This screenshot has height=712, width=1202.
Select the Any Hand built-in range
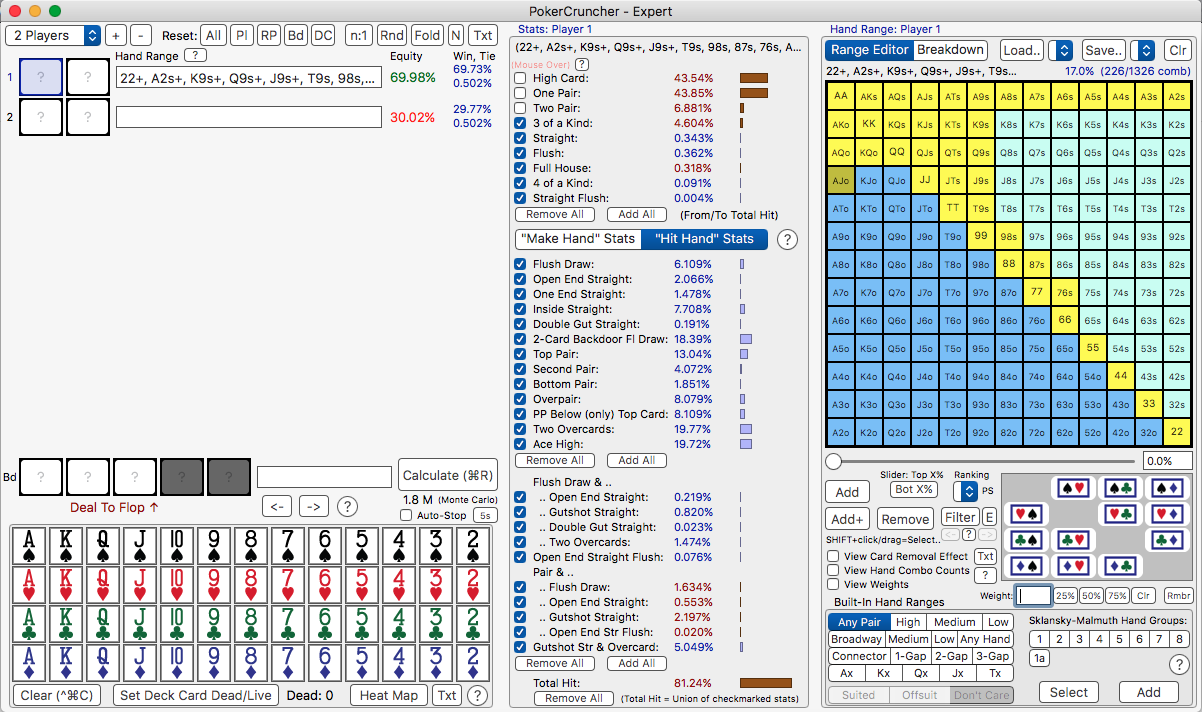click(984, 639)
